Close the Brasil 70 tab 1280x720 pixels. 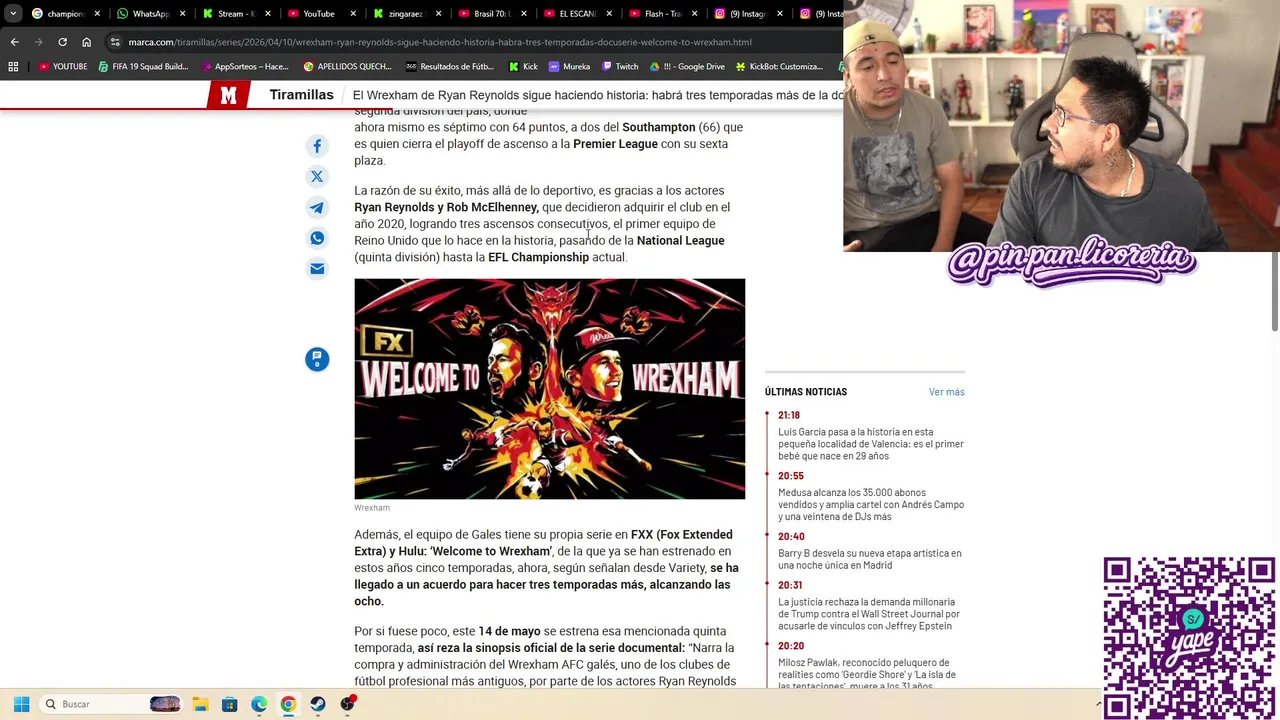tap(524, 14)
